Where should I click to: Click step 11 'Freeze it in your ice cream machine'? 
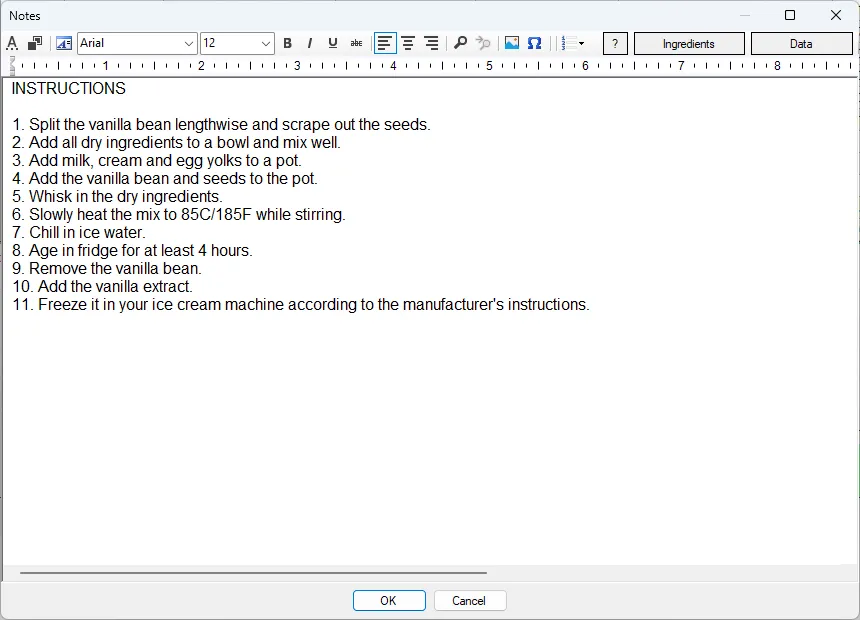pos(301,305)
